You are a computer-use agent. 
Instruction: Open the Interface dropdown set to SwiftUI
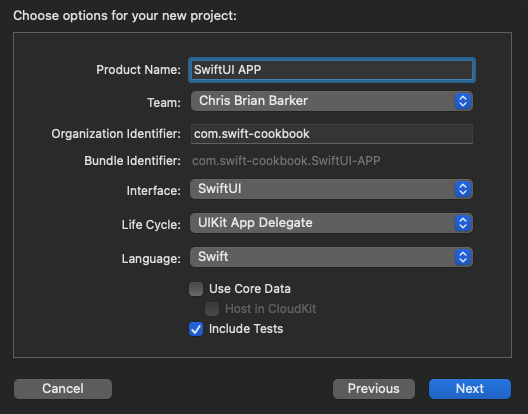pyautogui.click(x=331, y=189)
